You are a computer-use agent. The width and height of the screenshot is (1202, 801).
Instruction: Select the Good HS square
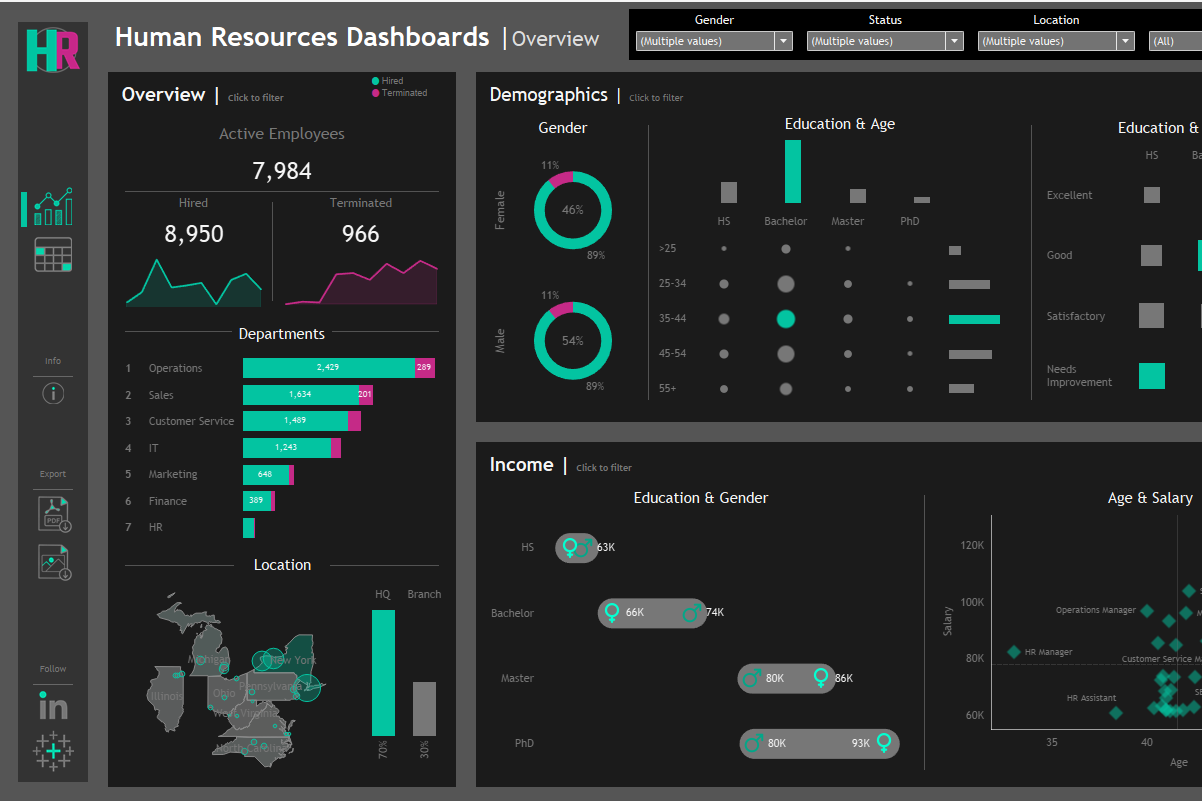click(1152, 255)
